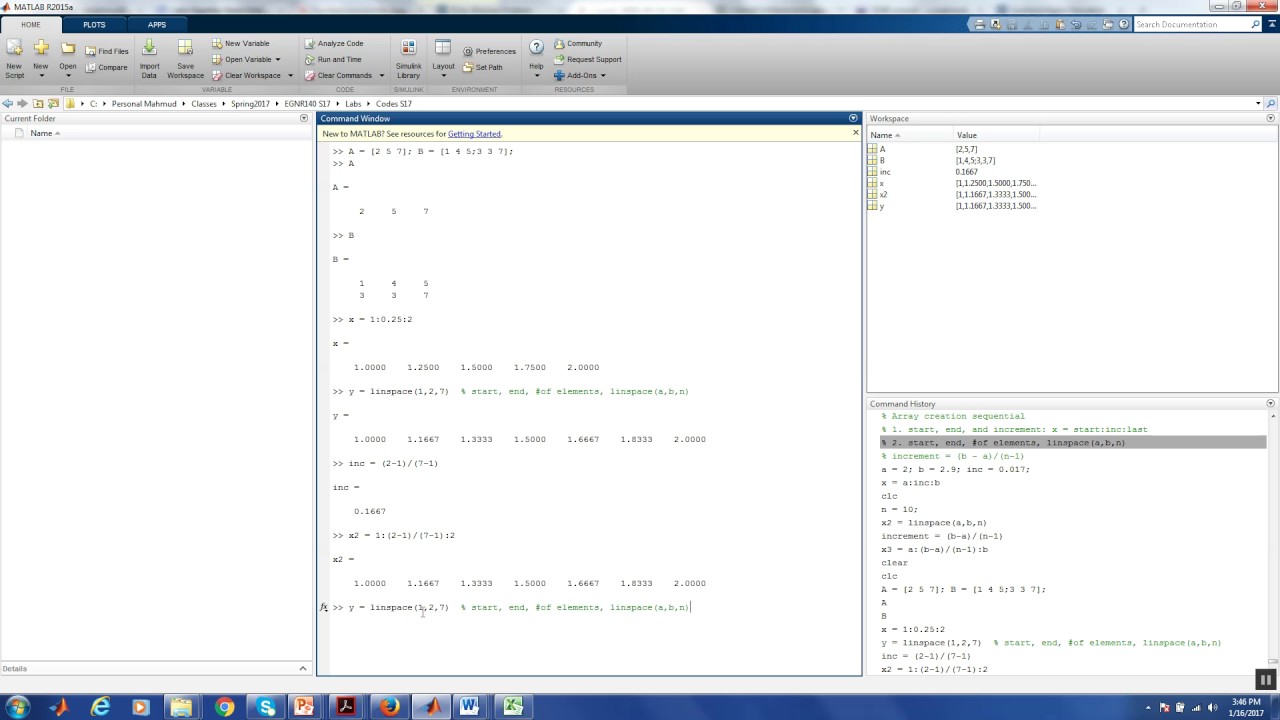
Task: Open Workspace panel actions menu
Action: [x=1271, y=118]
